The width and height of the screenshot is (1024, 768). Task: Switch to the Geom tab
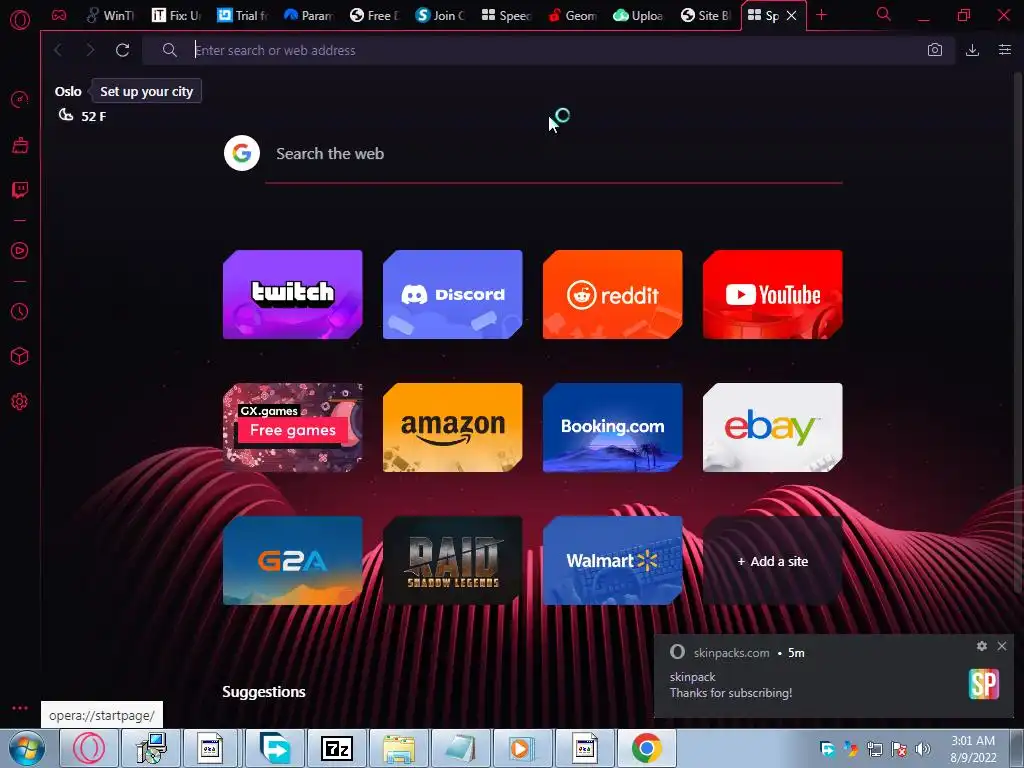click(x=572, y=16)
